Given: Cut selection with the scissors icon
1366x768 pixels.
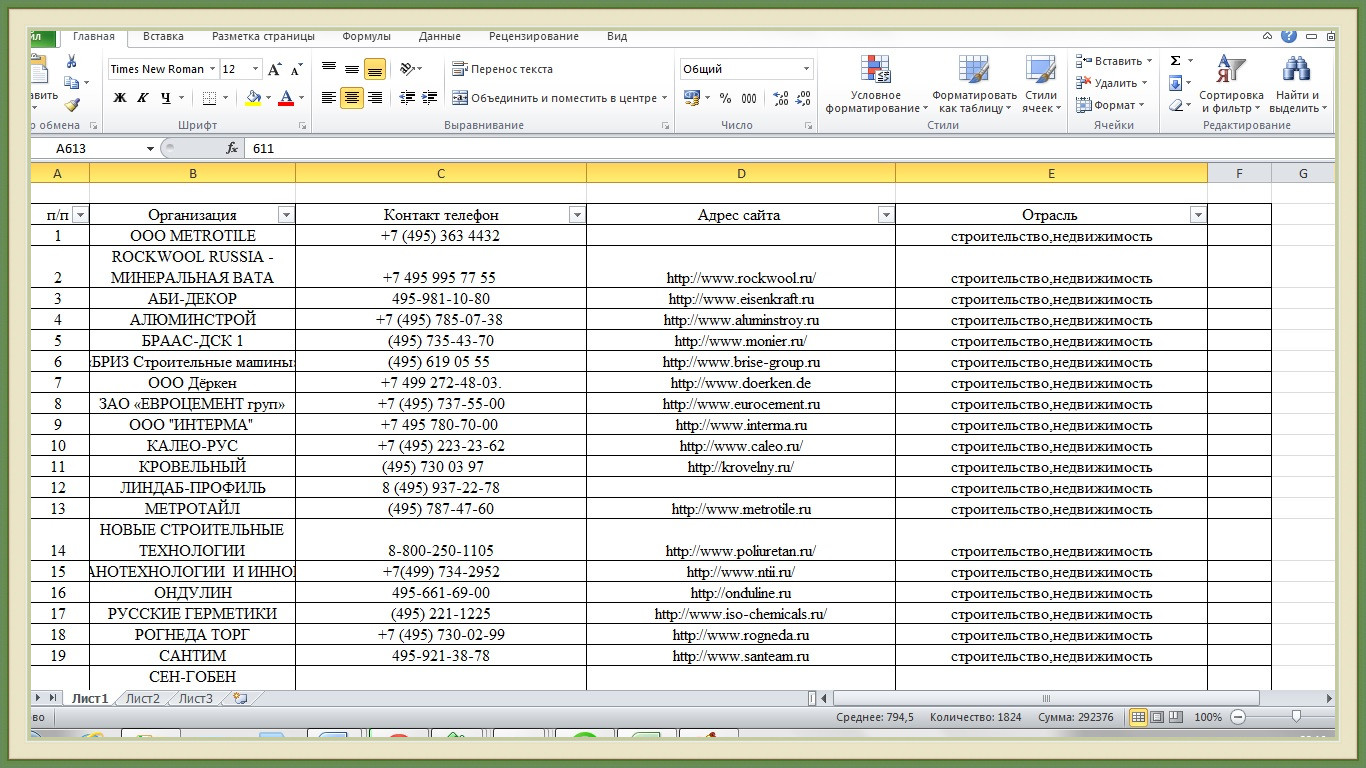Looking at the screenshot, I should point(71,62).
